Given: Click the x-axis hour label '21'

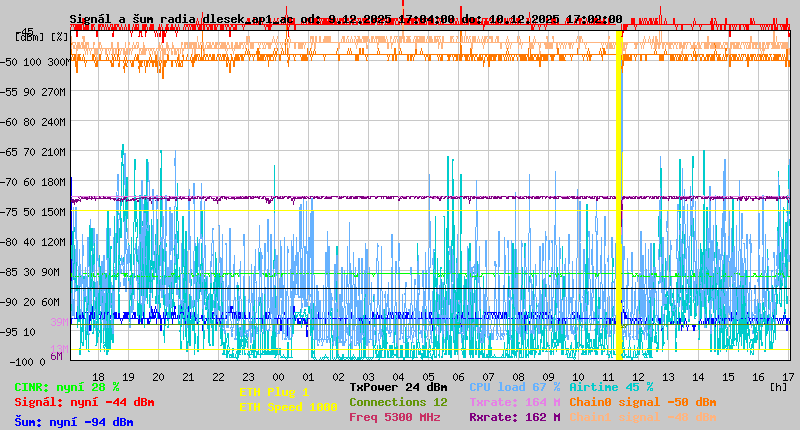Looking at the screenshot, I should 188,377.
